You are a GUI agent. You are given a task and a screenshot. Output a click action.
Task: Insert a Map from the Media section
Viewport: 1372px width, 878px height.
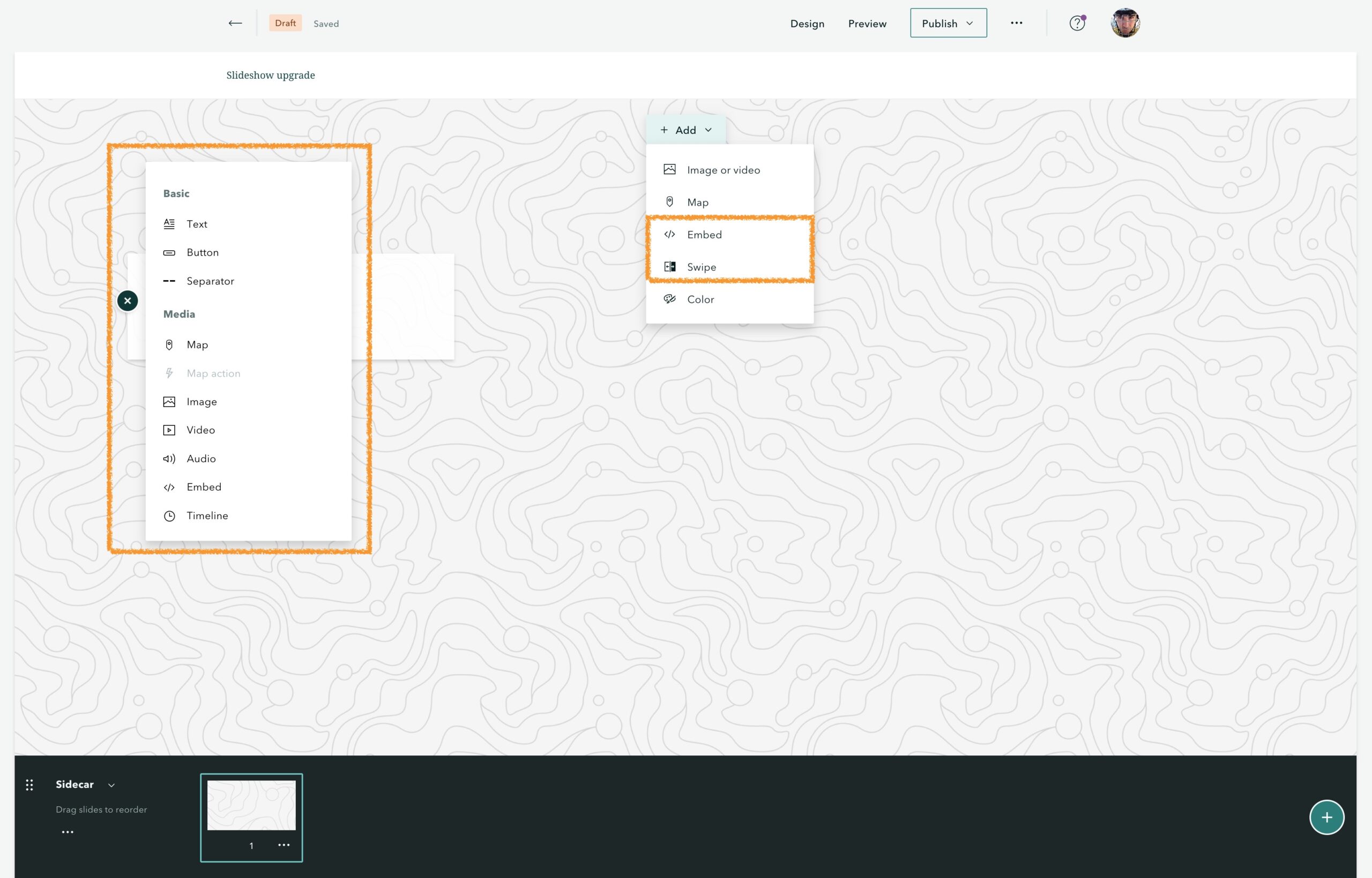197,344
